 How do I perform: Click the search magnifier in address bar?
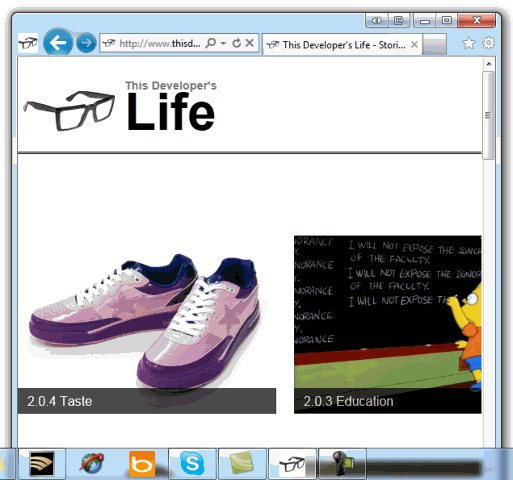tap(211, 43)
